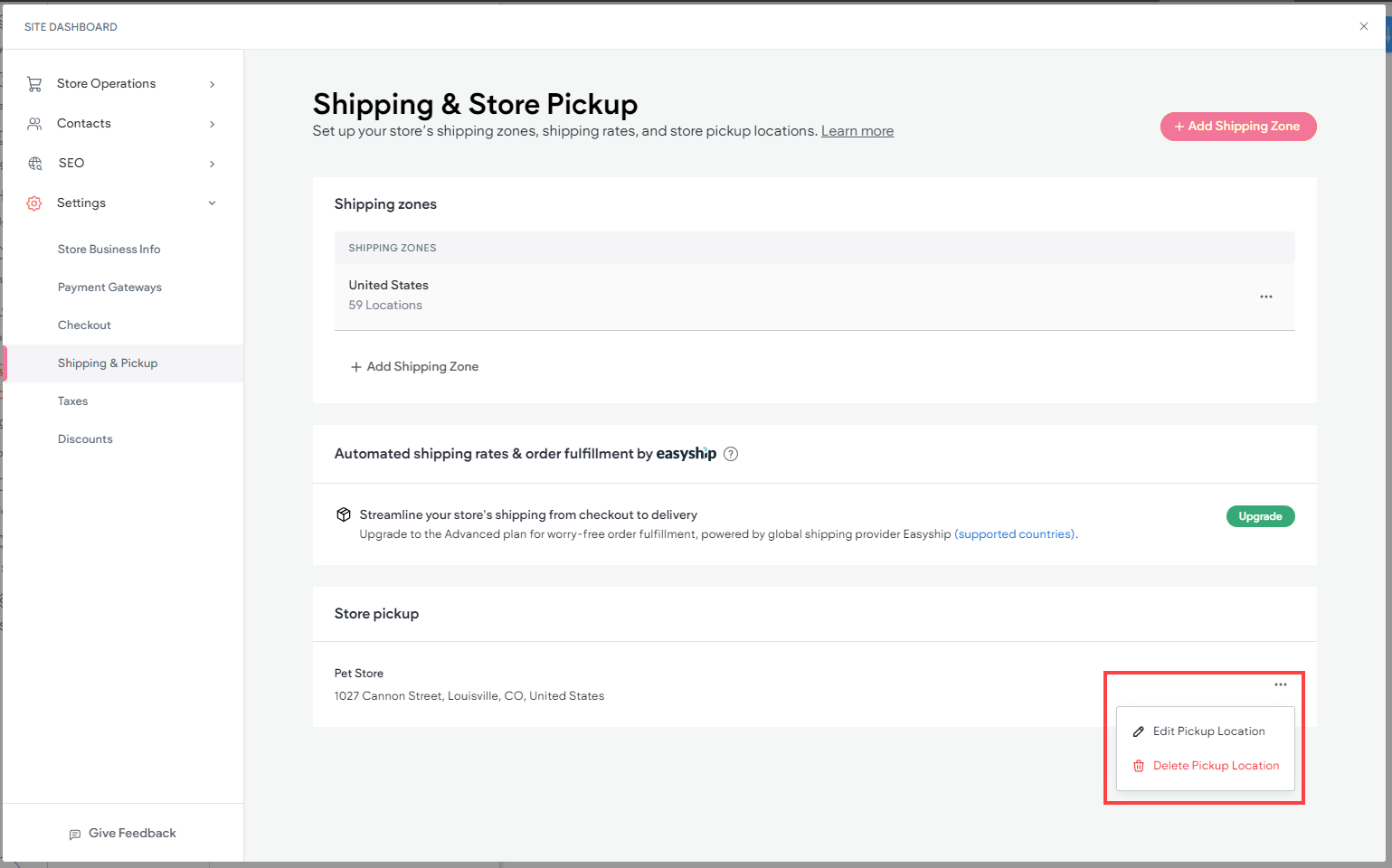Open the easyship help question mark icon
The image size is (1392, 868).
coord(731,453)
